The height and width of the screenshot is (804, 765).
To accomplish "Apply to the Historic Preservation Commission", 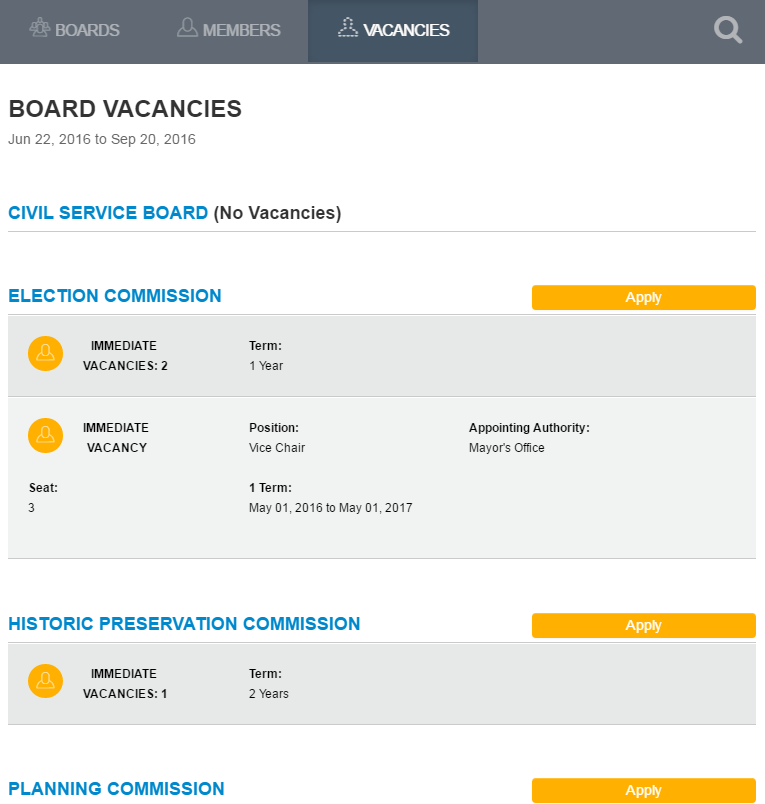I will 643,625.
